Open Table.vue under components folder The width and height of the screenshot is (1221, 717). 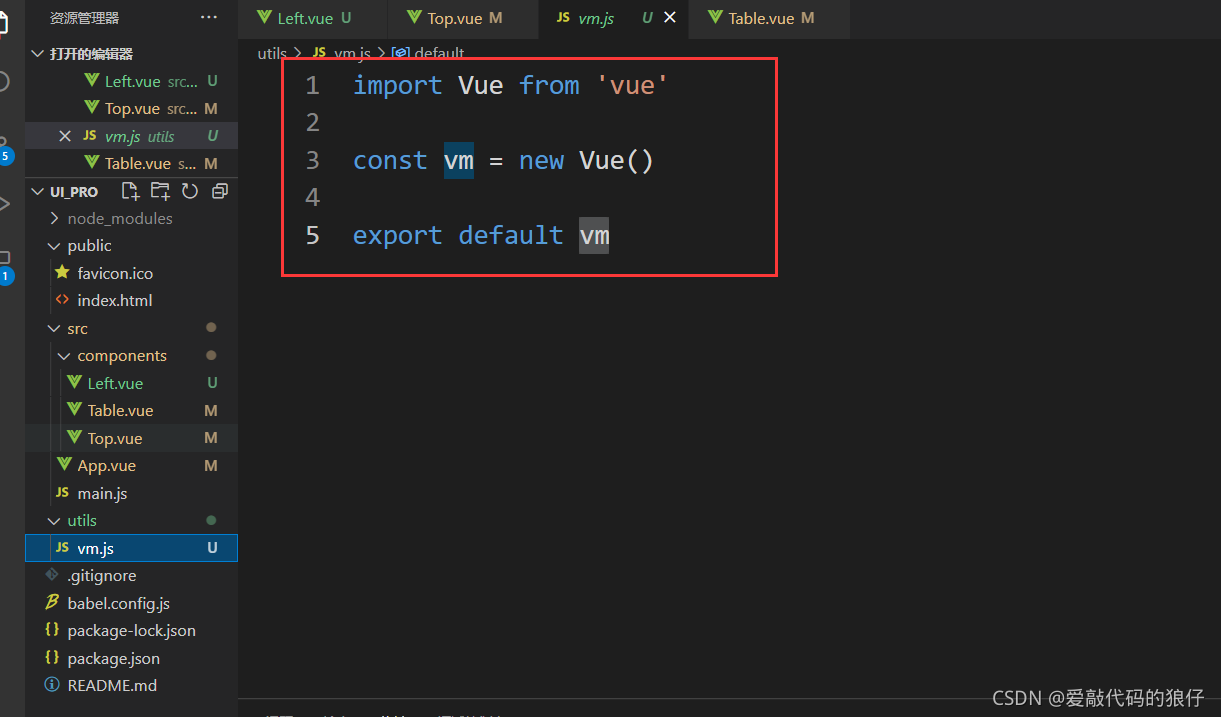131,411
